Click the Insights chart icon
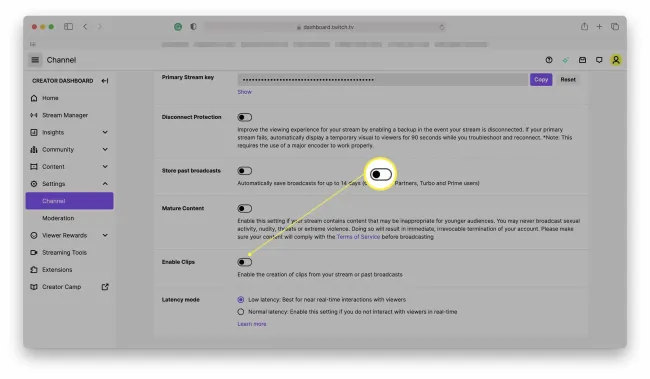The image size is (650, 379). 34,132
